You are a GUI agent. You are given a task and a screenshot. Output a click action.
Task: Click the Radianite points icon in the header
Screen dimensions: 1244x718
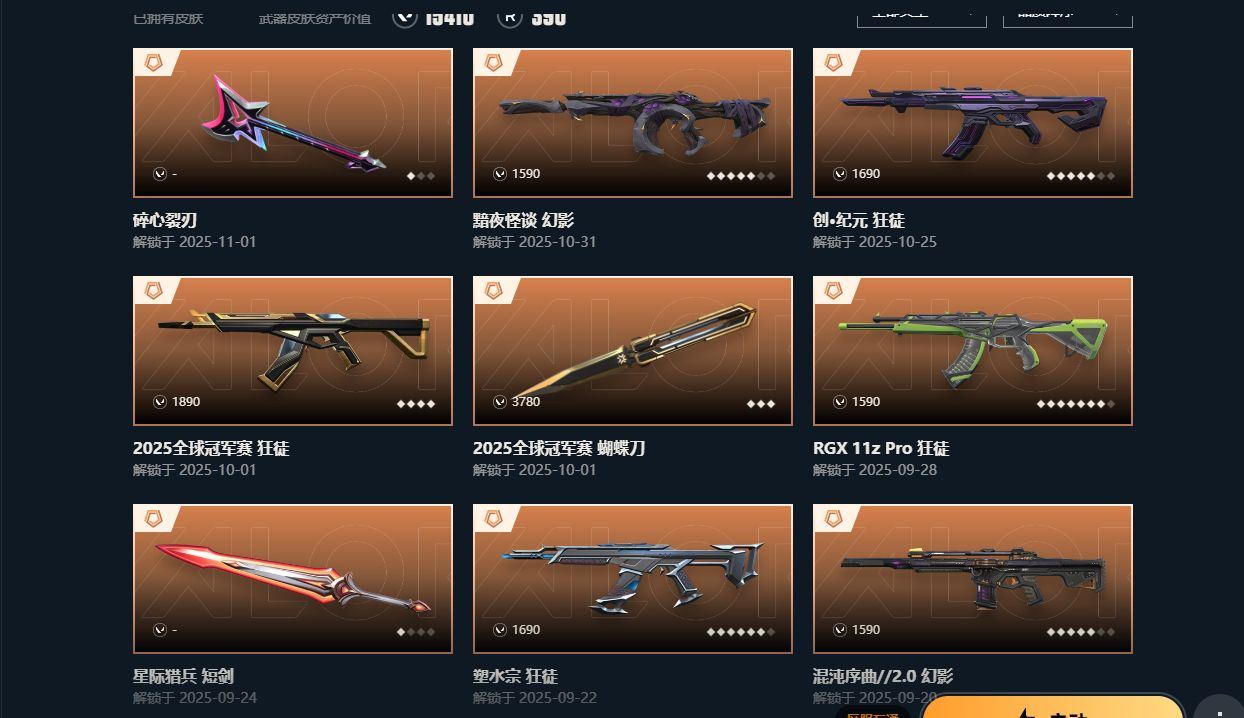510,17
